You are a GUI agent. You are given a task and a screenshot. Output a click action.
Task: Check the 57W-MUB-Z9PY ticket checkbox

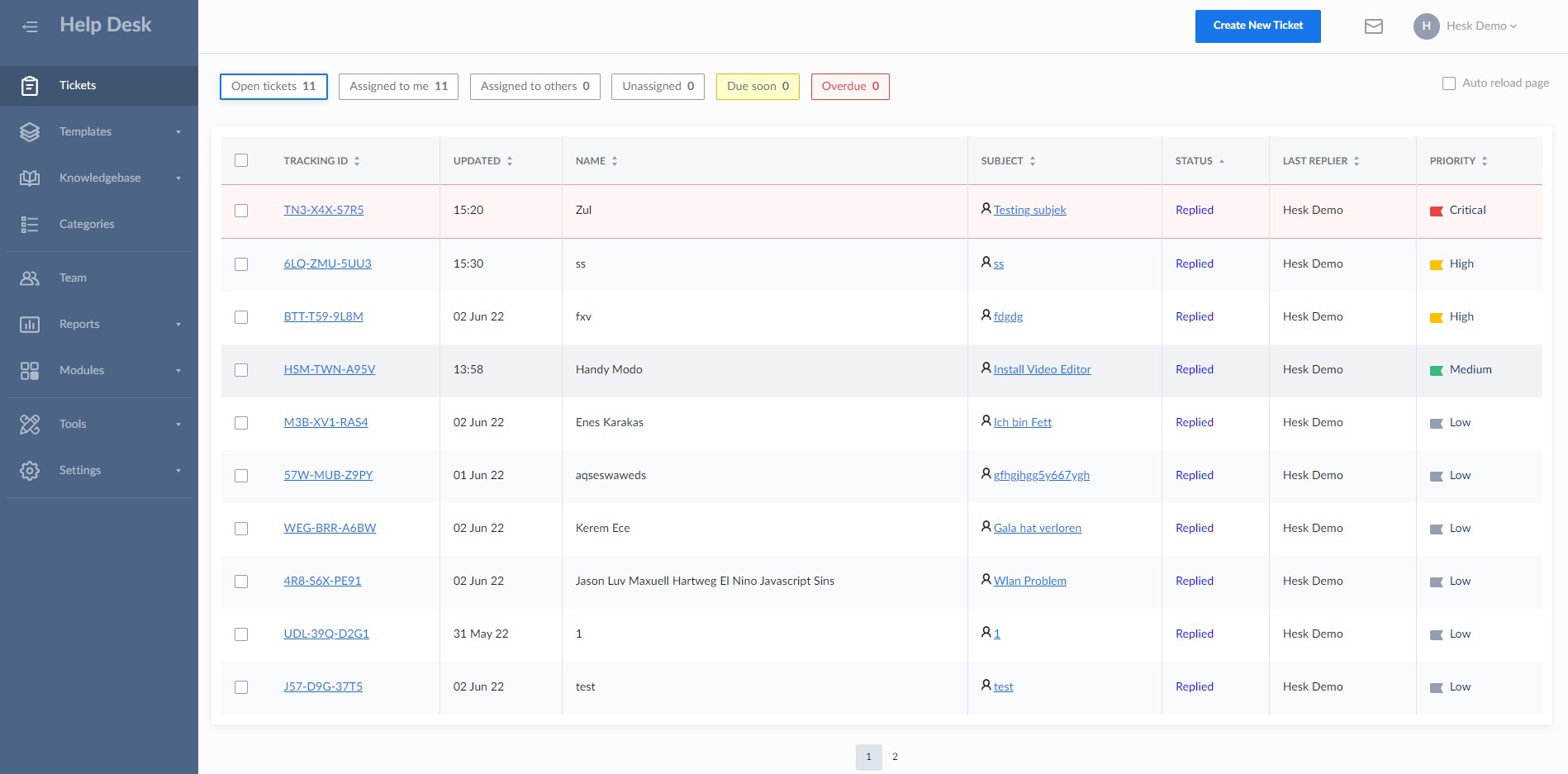[241, 476]
